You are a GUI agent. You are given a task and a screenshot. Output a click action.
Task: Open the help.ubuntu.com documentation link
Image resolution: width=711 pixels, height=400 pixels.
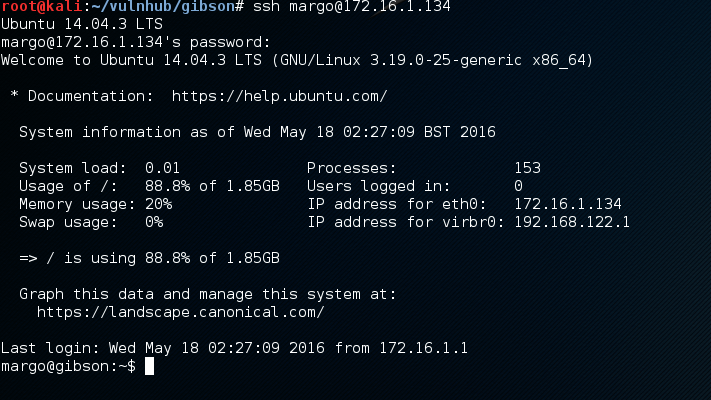(279, 96)
